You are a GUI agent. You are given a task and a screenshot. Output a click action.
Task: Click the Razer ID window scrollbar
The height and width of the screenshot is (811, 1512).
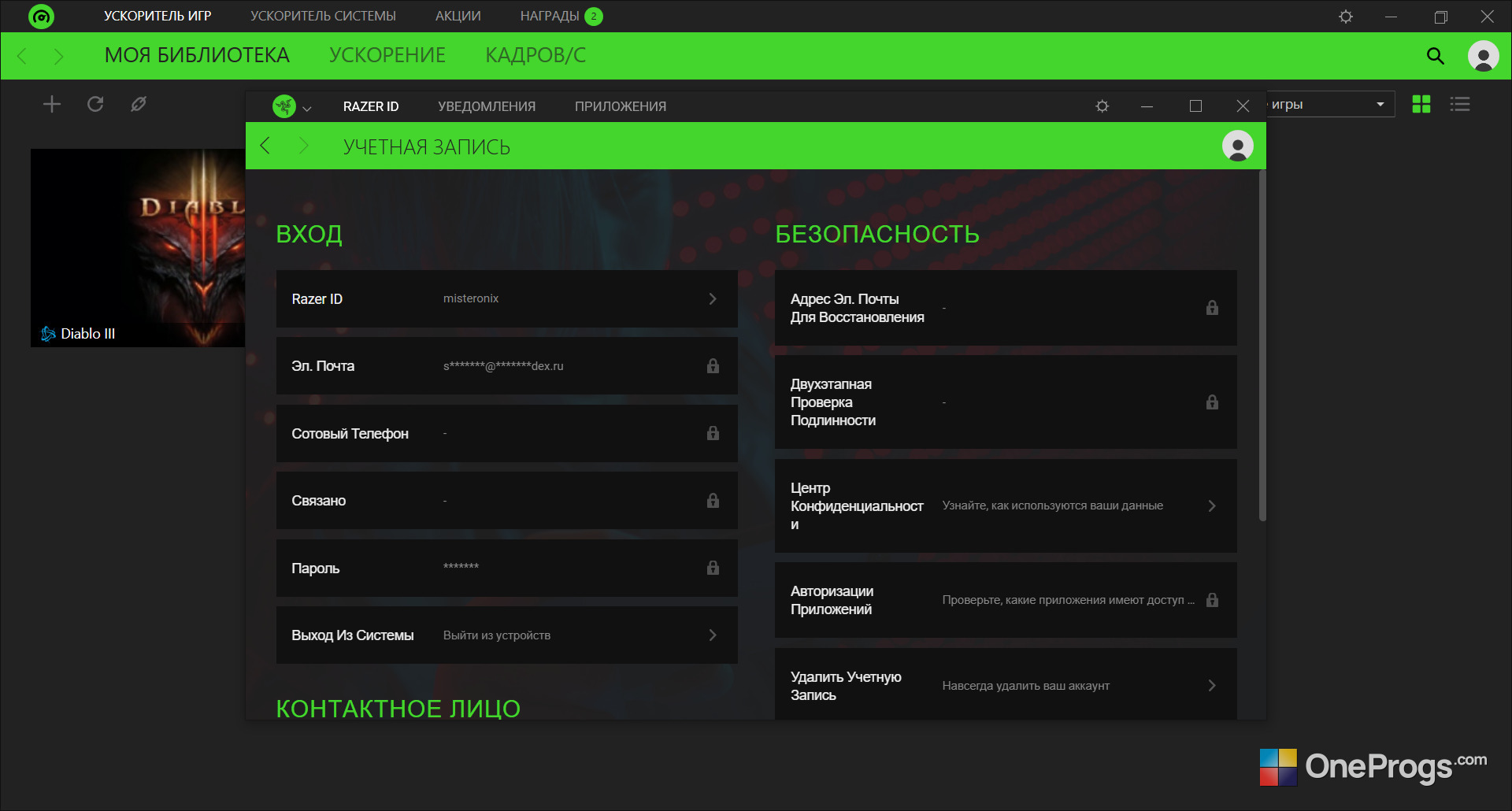[x=1262, y=346]
